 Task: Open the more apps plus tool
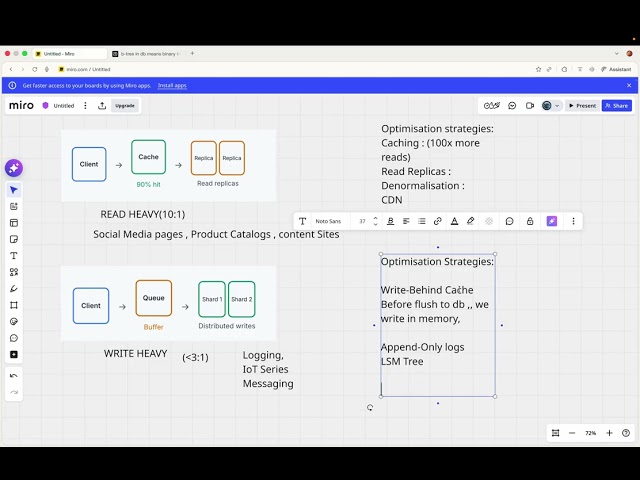pyautogui.click(x=14, y=354)
